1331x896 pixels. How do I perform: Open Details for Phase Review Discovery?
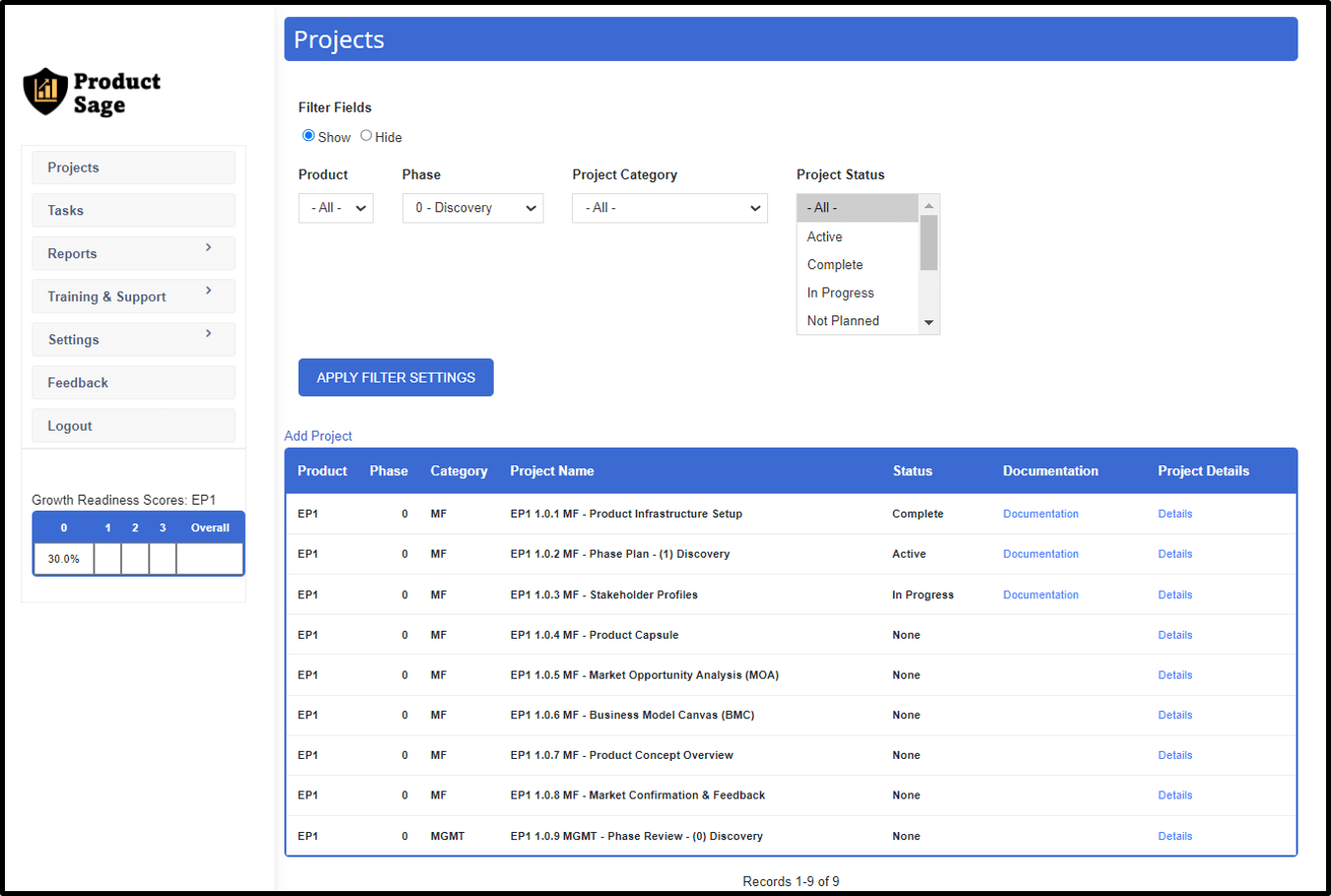(x=1175, y=836)
